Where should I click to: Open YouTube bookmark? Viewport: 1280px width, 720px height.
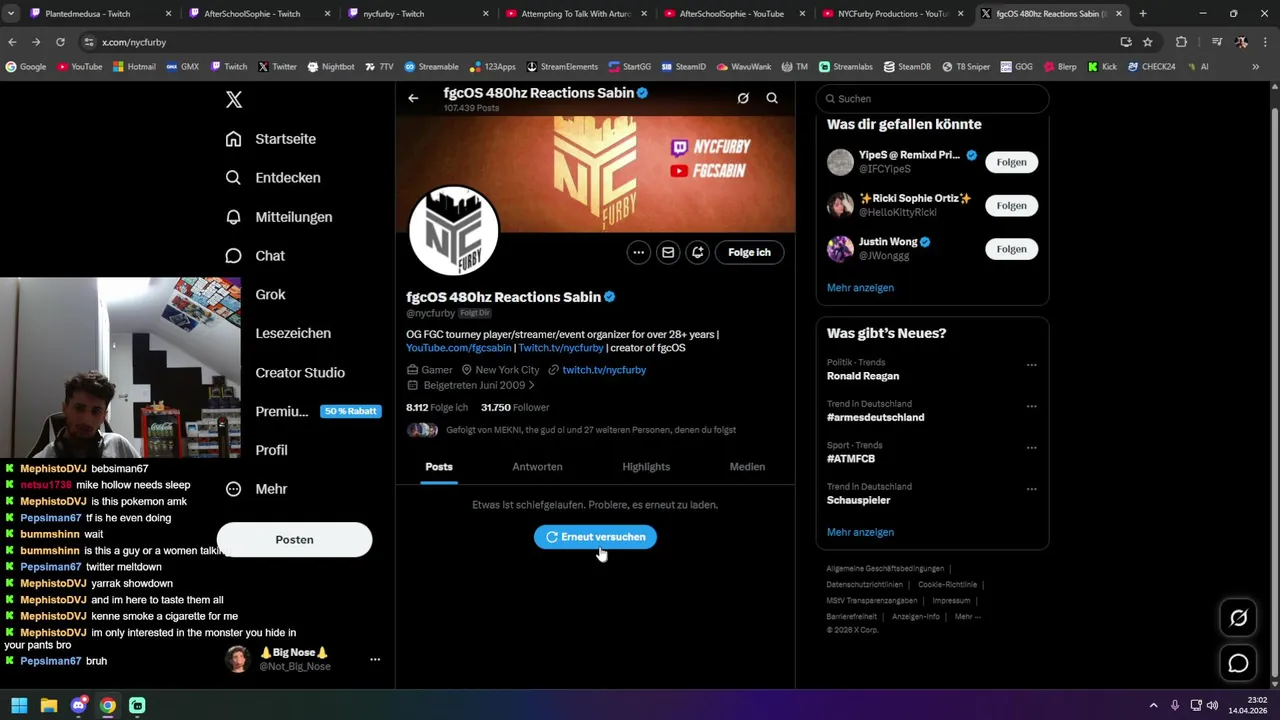[80, 67]
